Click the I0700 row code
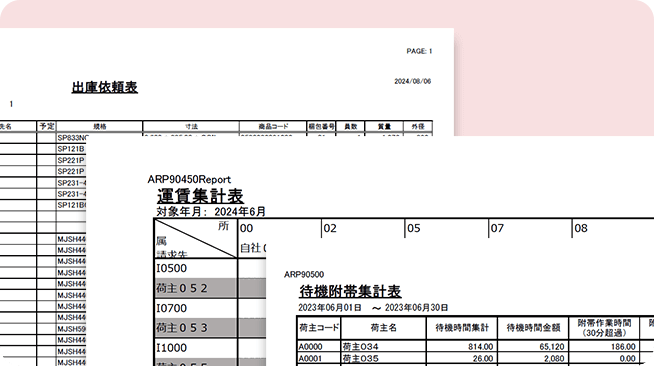 point(171,308)
